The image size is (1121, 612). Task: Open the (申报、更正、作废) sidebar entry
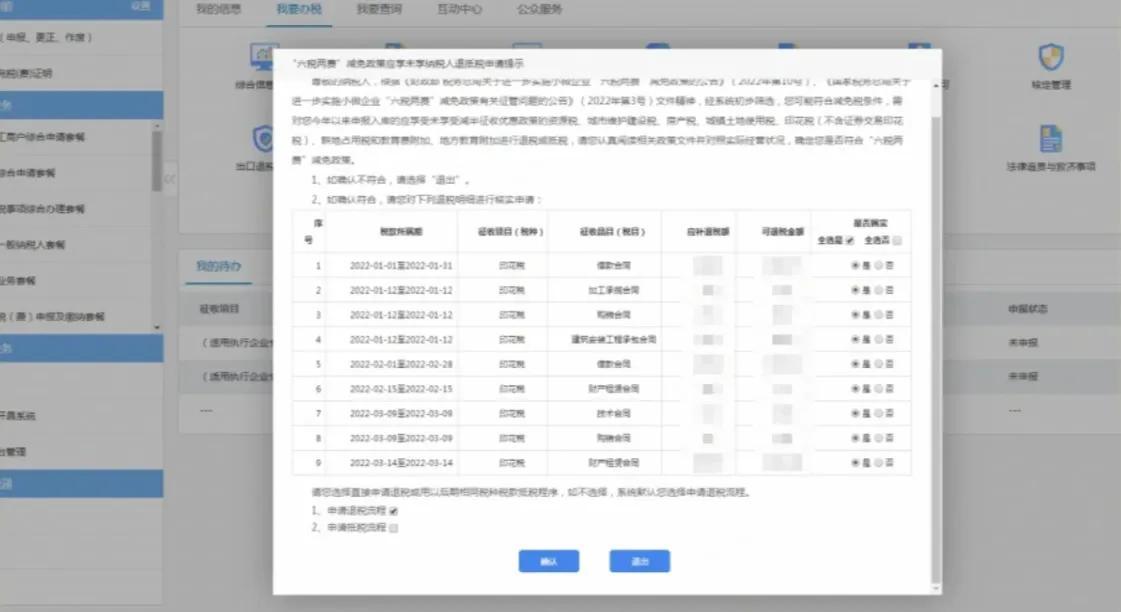pos(46,37)
